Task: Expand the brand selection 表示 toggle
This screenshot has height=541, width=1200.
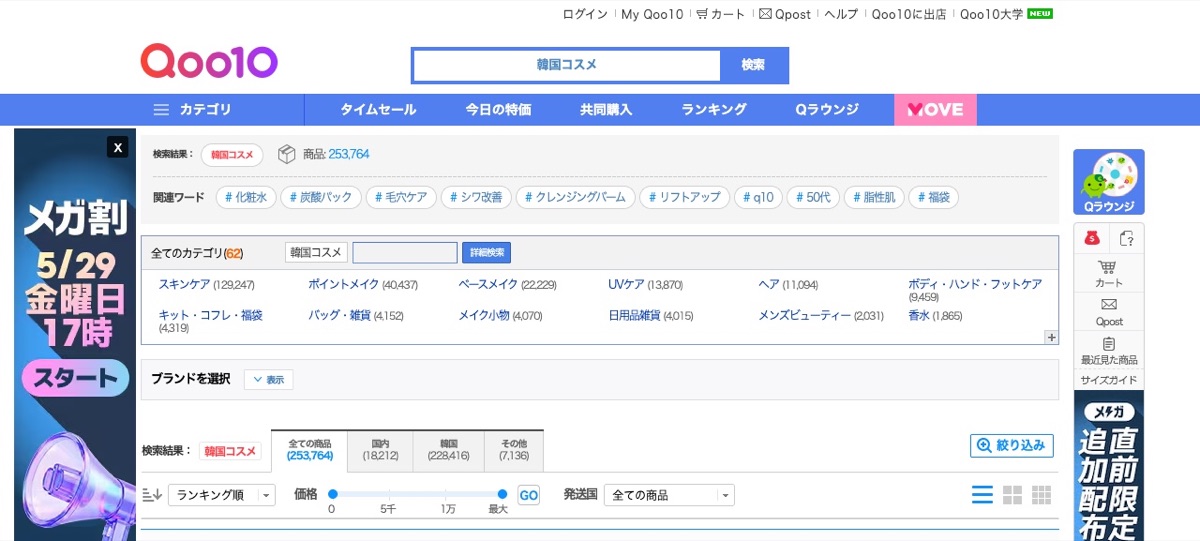Action: point(269,380)
